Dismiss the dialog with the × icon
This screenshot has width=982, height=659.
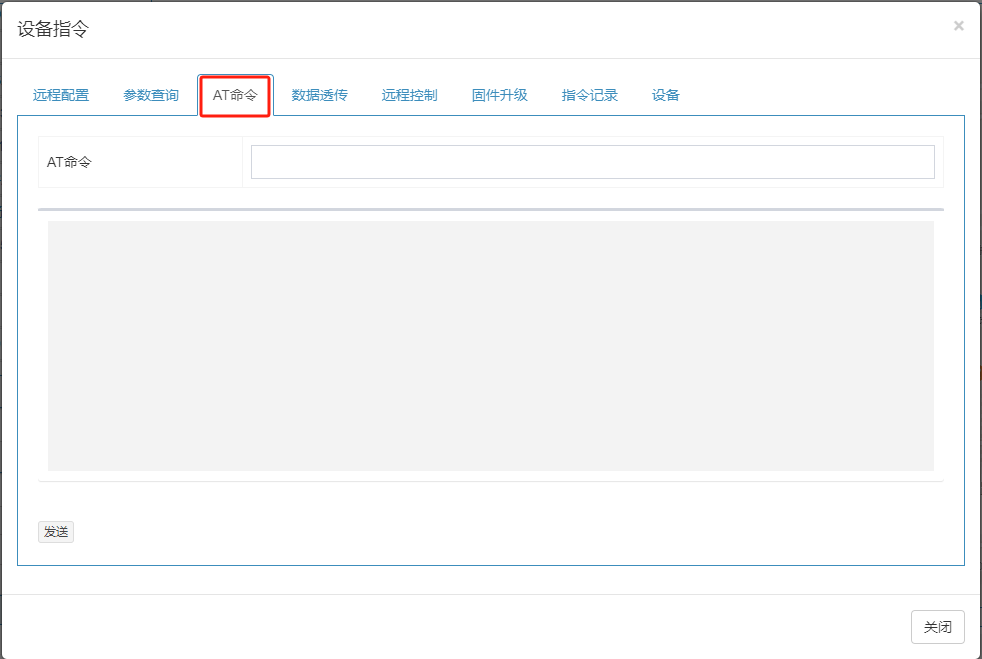click(x=958, y=26)
